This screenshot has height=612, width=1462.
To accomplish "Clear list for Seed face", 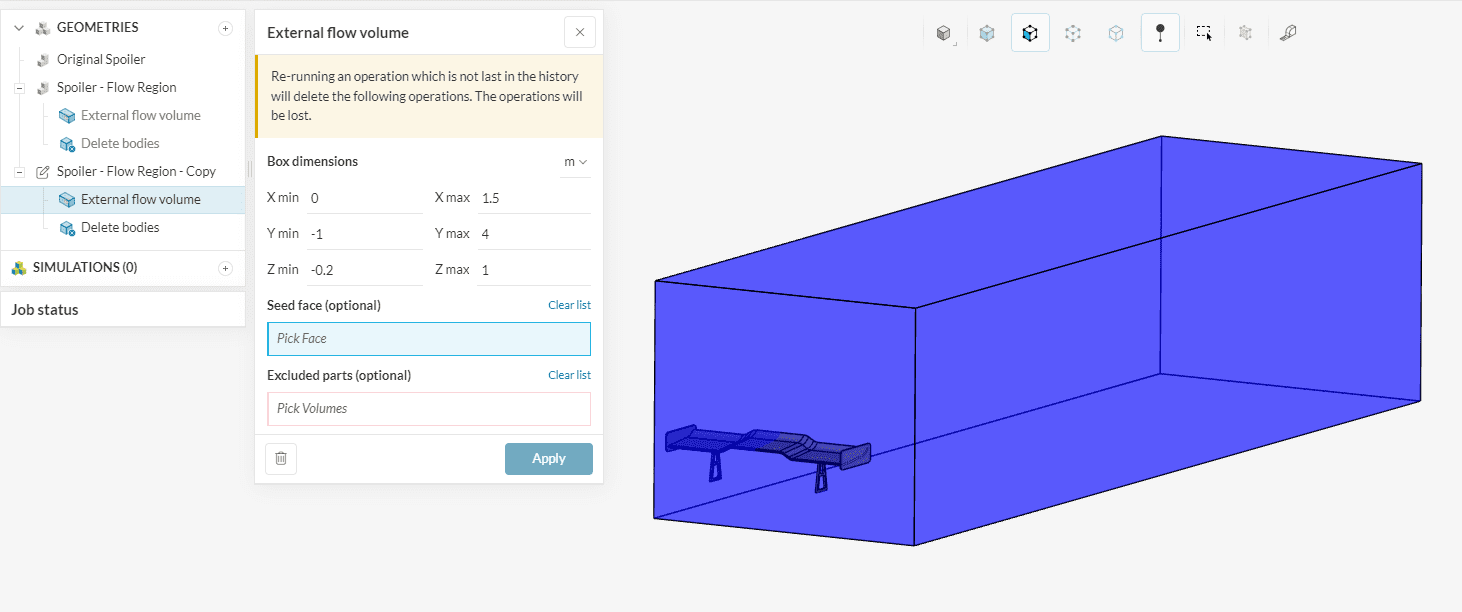I will click(x=569, y=305).
